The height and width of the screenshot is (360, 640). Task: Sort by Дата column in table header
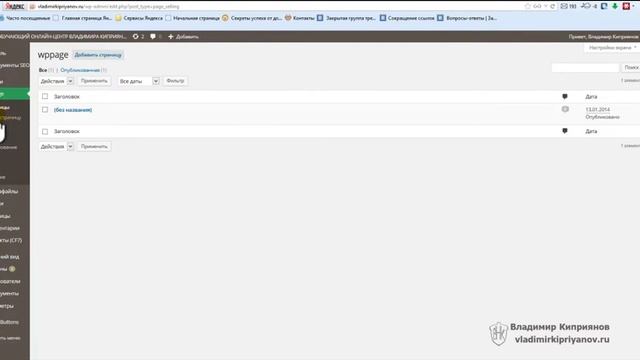tap(591, 97)
